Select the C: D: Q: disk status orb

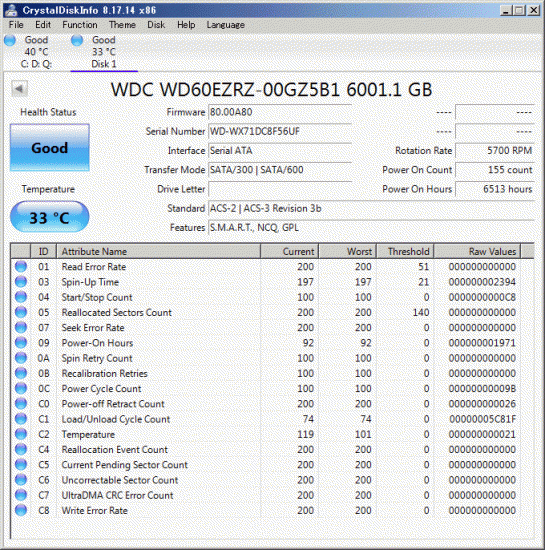pyautogui.click(x=10, y=40)
